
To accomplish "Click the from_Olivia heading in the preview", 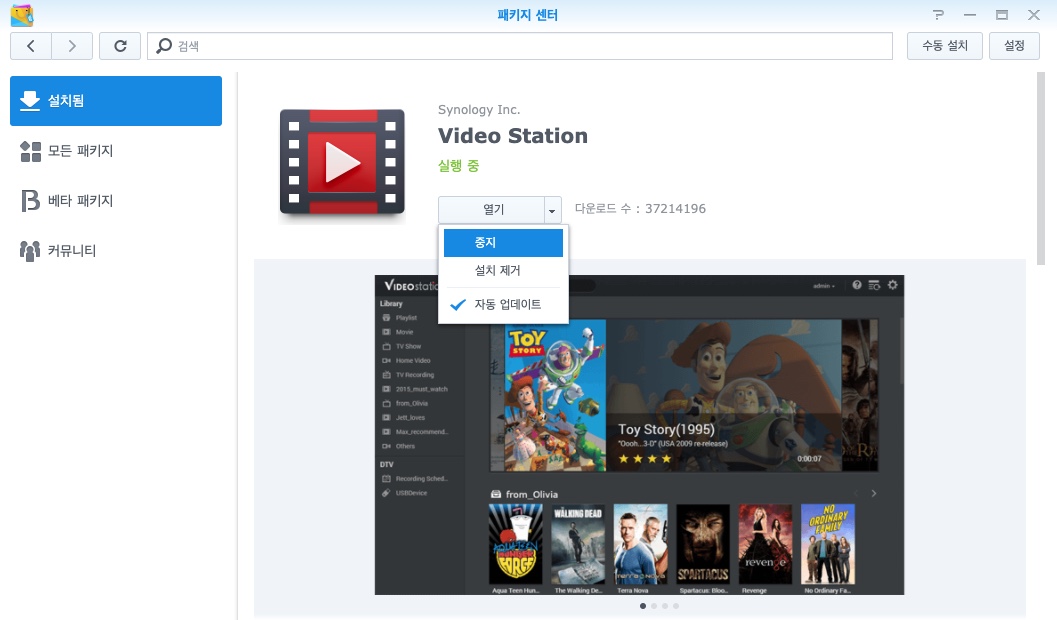I will [531, 494].
